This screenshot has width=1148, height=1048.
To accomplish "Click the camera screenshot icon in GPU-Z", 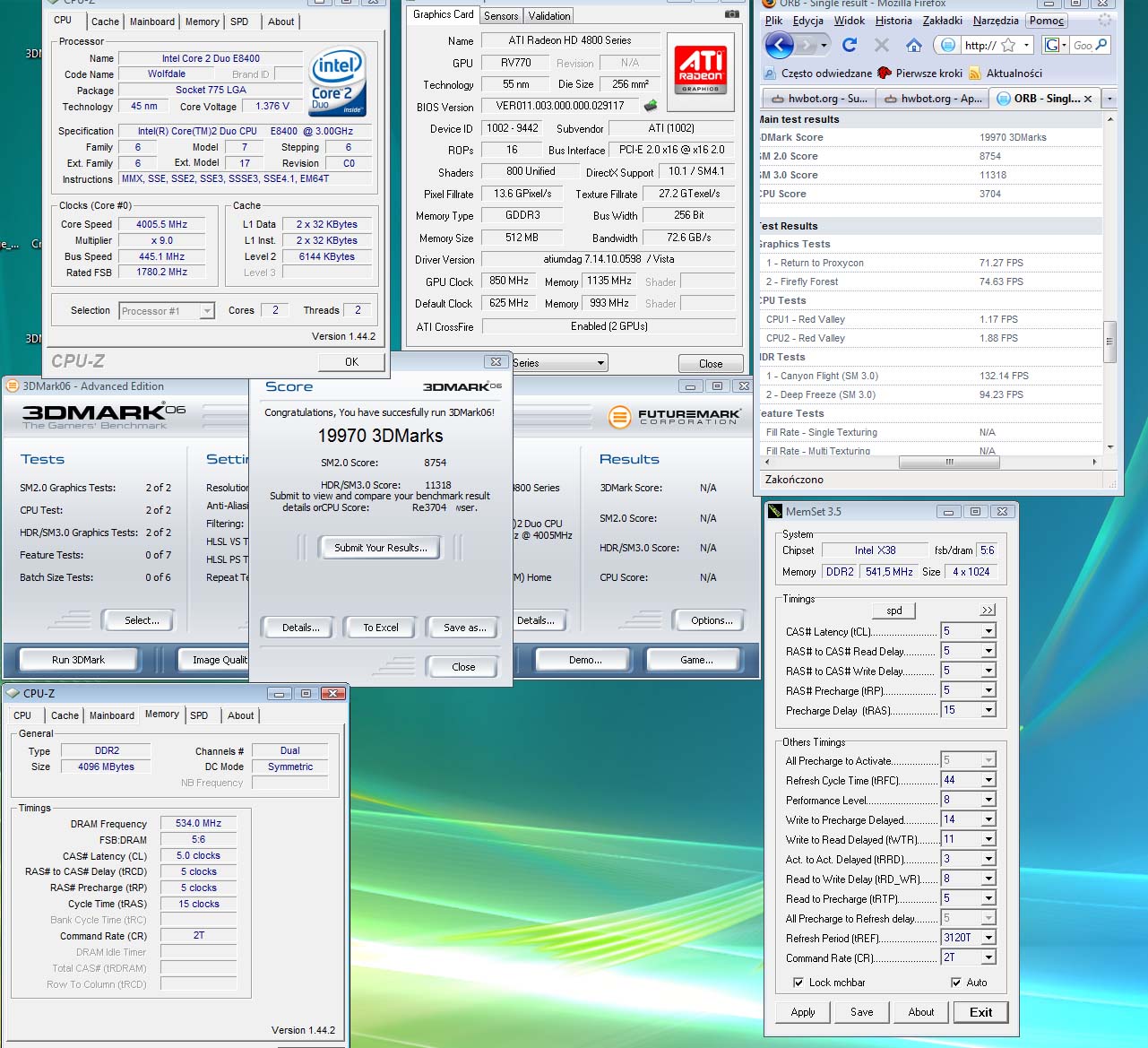I will coord(732,14).
